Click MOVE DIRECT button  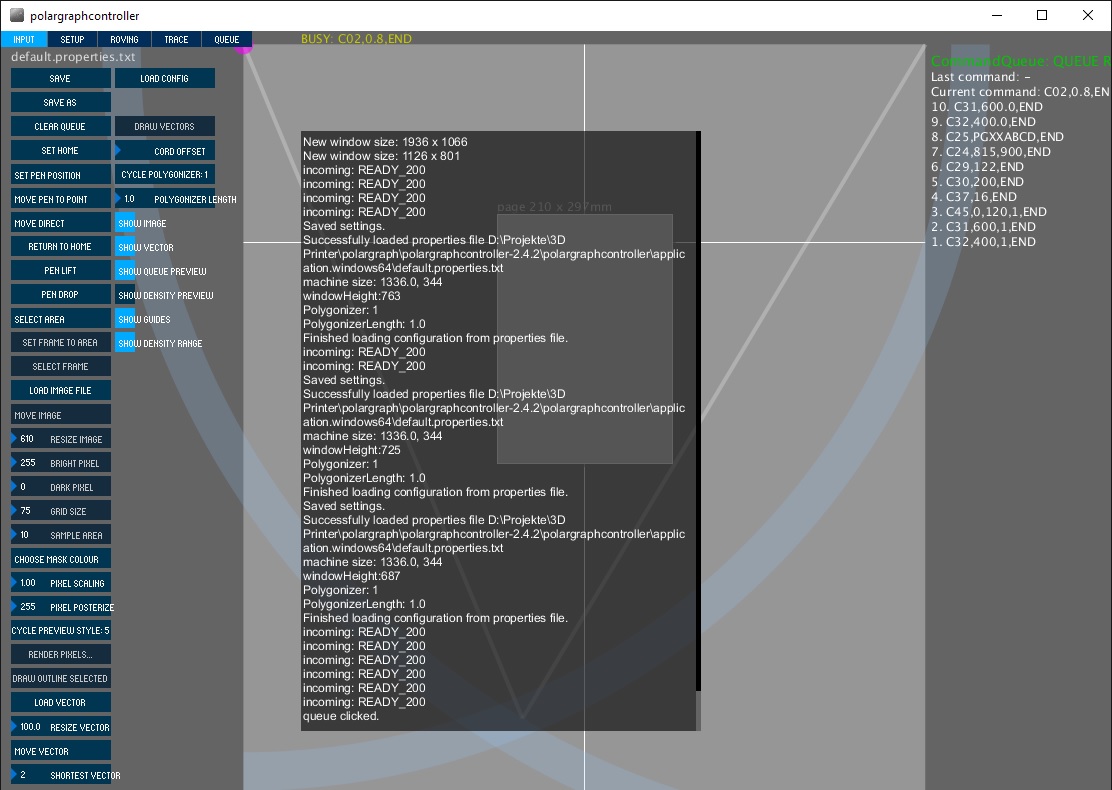tap(60, 223)
